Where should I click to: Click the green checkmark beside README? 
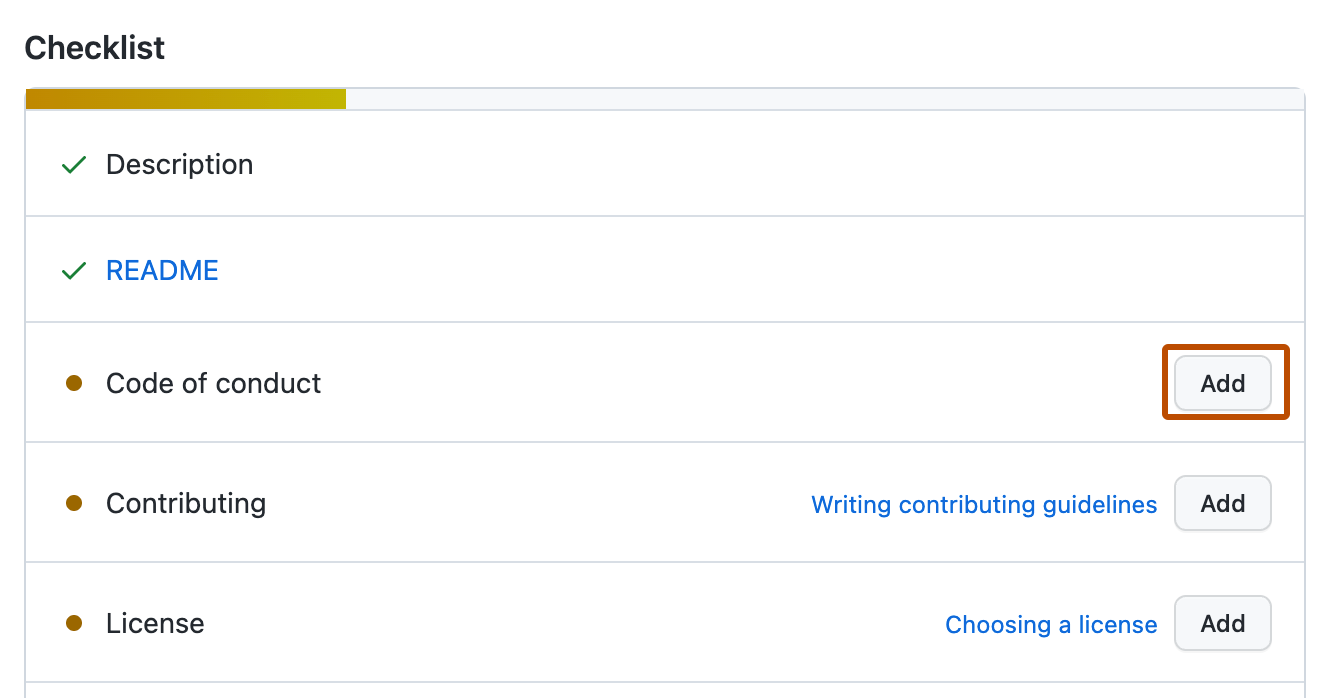point(73,270)
